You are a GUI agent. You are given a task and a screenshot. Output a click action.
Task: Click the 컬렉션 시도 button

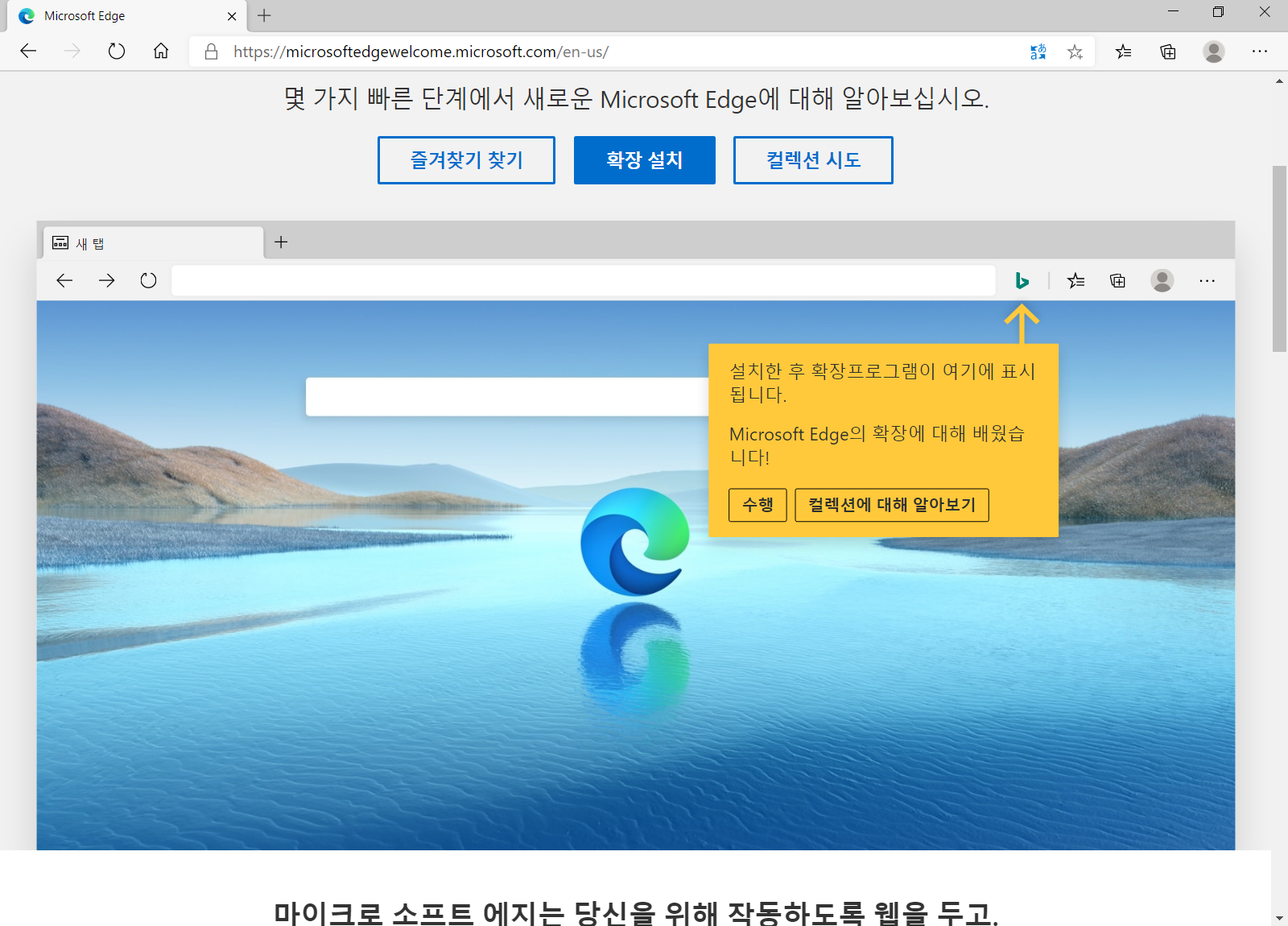(813, 160)
